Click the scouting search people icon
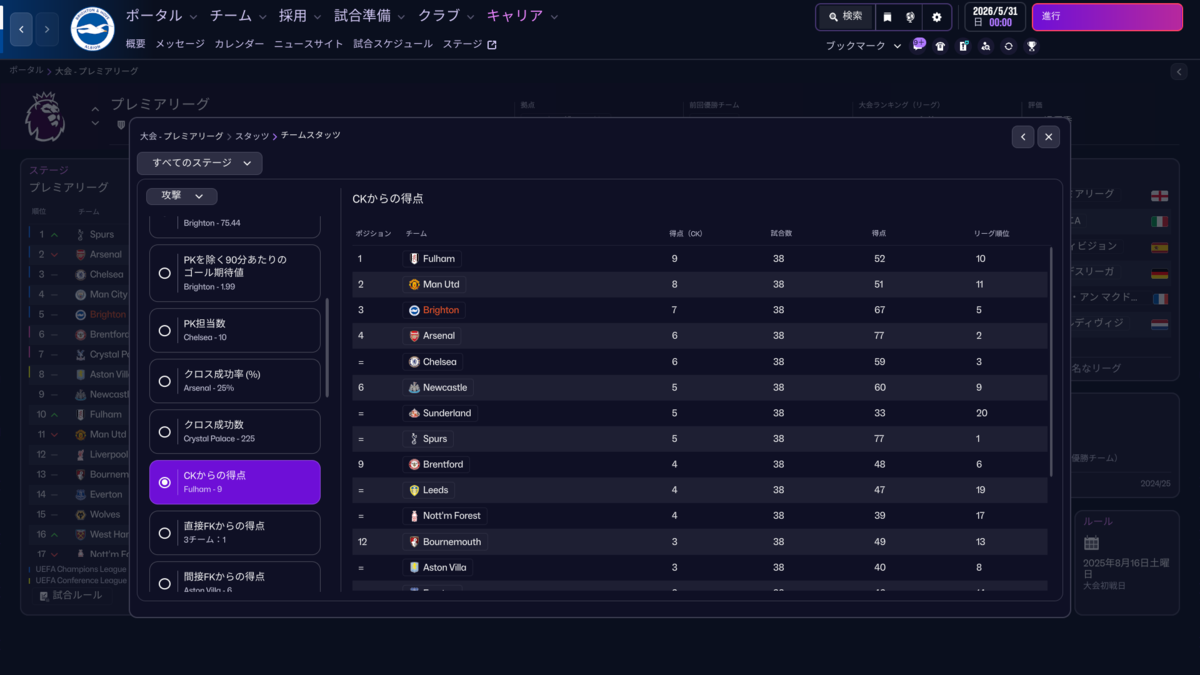This screenshot has width=1200, height=675. pos(986,46)
